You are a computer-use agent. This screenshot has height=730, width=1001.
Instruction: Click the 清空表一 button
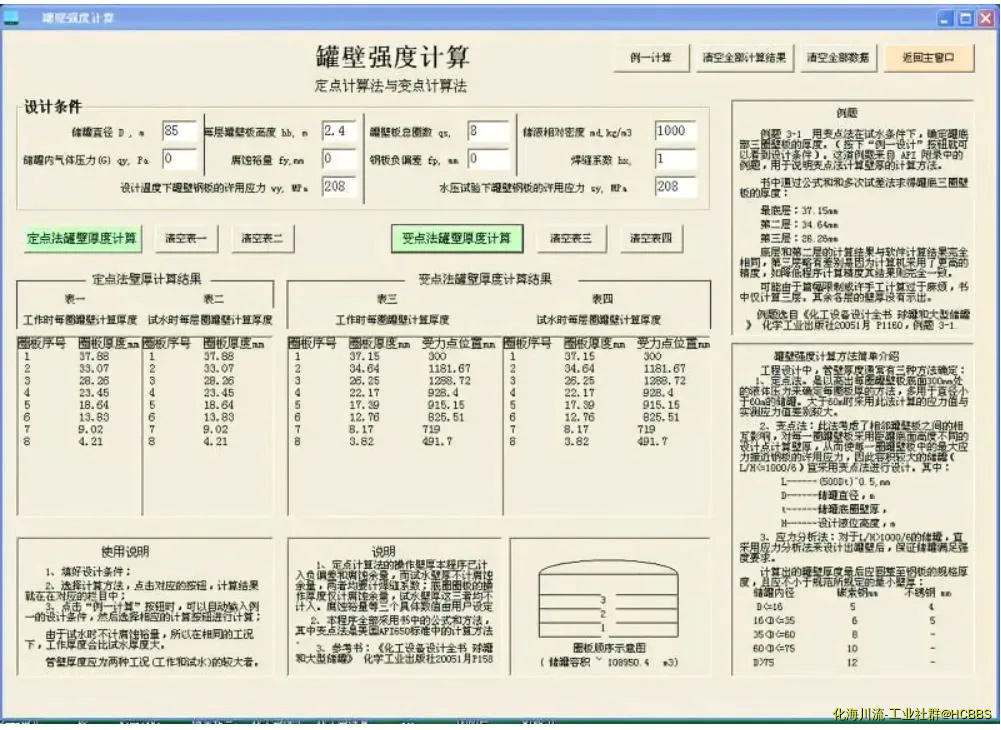tap(186, 239)
